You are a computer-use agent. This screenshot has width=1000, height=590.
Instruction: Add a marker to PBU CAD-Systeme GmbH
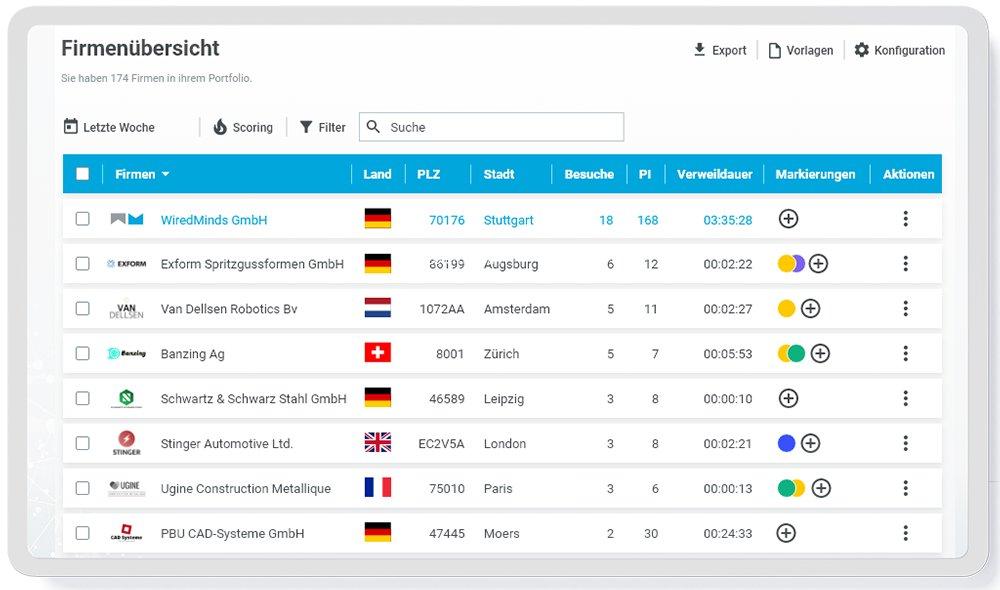786,533
